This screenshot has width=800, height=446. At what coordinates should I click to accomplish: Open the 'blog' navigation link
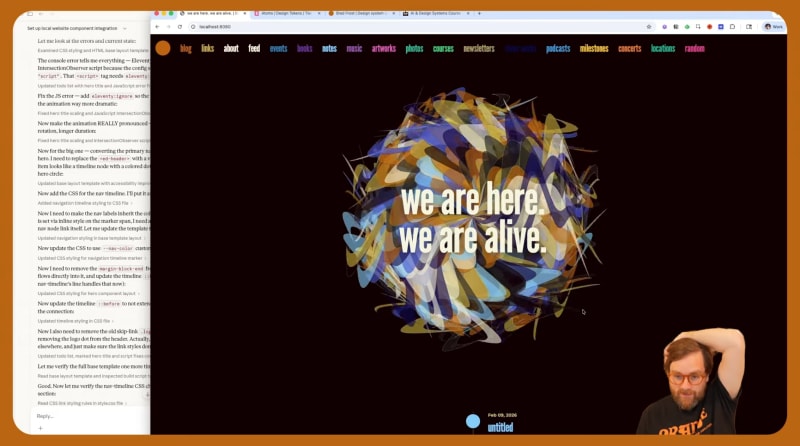click(x=185, y=48)
